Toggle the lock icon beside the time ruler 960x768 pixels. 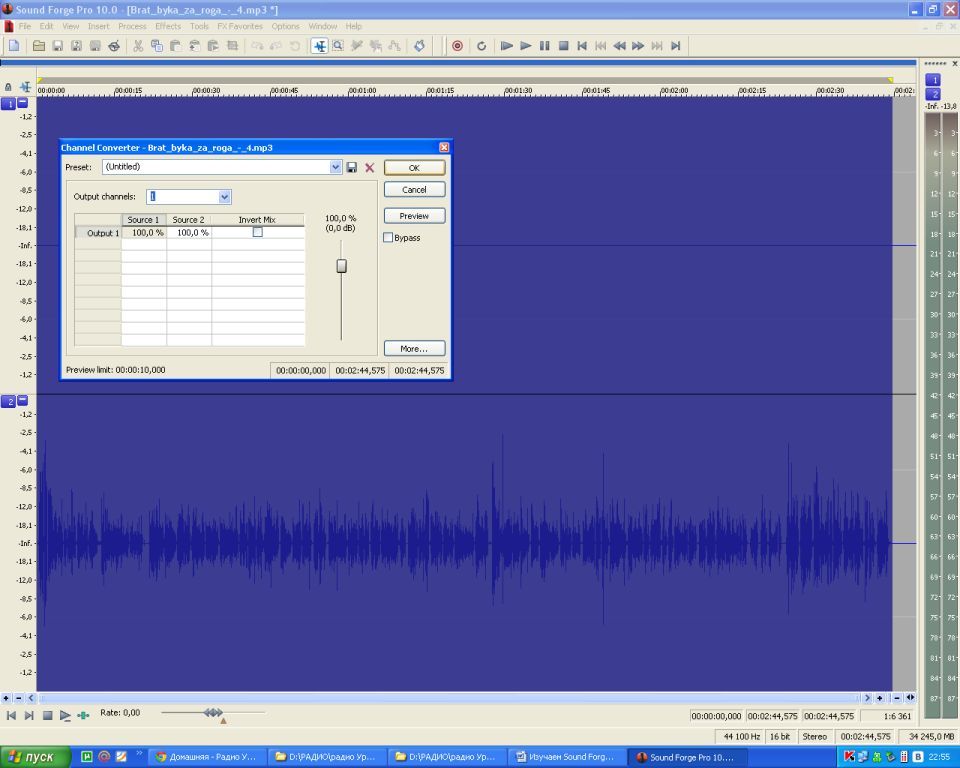pos(8,87)
